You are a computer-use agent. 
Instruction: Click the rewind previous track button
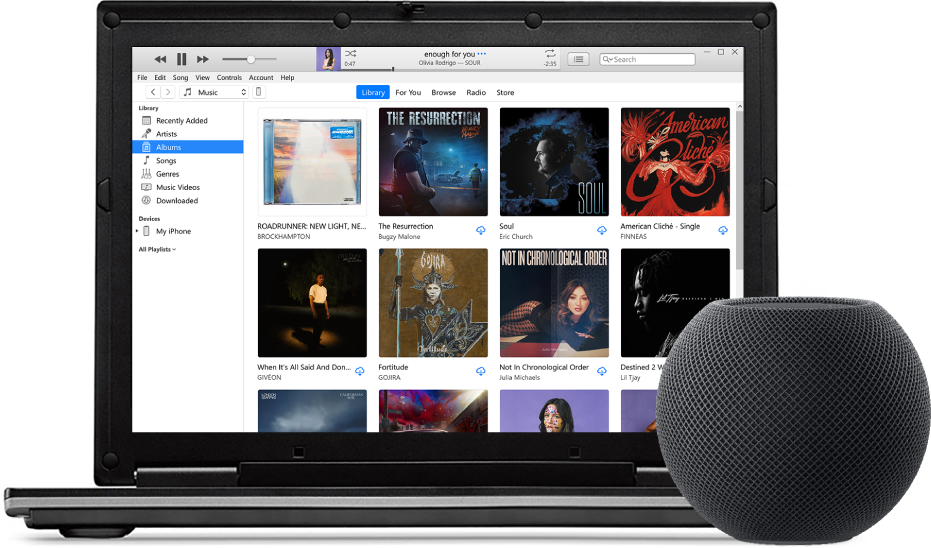tap(160, 59)
